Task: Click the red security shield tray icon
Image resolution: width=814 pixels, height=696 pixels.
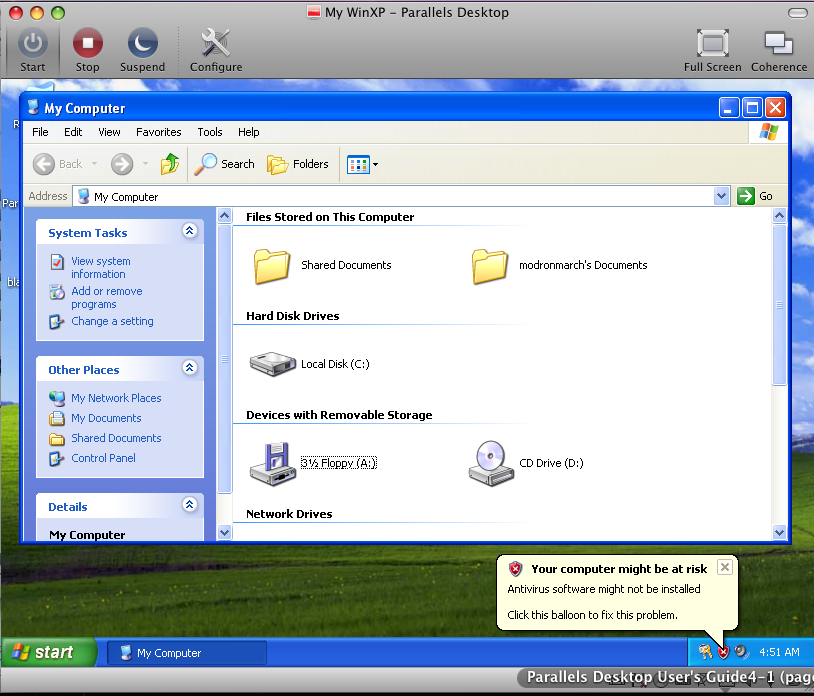Action: [723, 652]
